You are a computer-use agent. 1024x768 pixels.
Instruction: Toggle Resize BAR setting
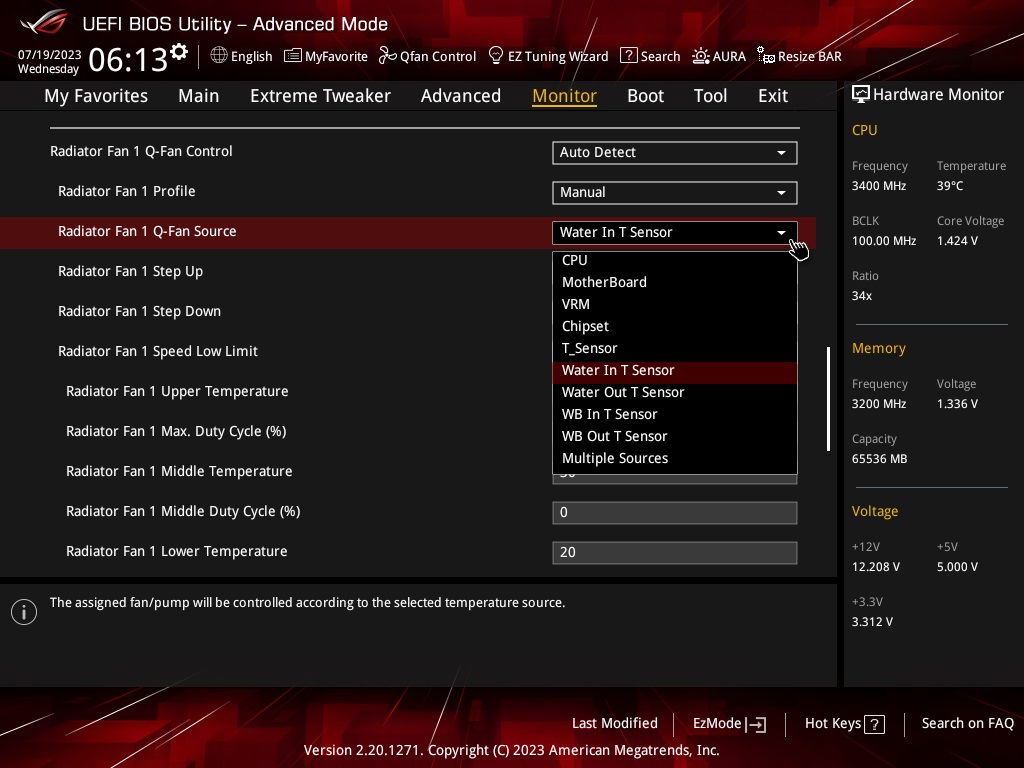point(809,57)
